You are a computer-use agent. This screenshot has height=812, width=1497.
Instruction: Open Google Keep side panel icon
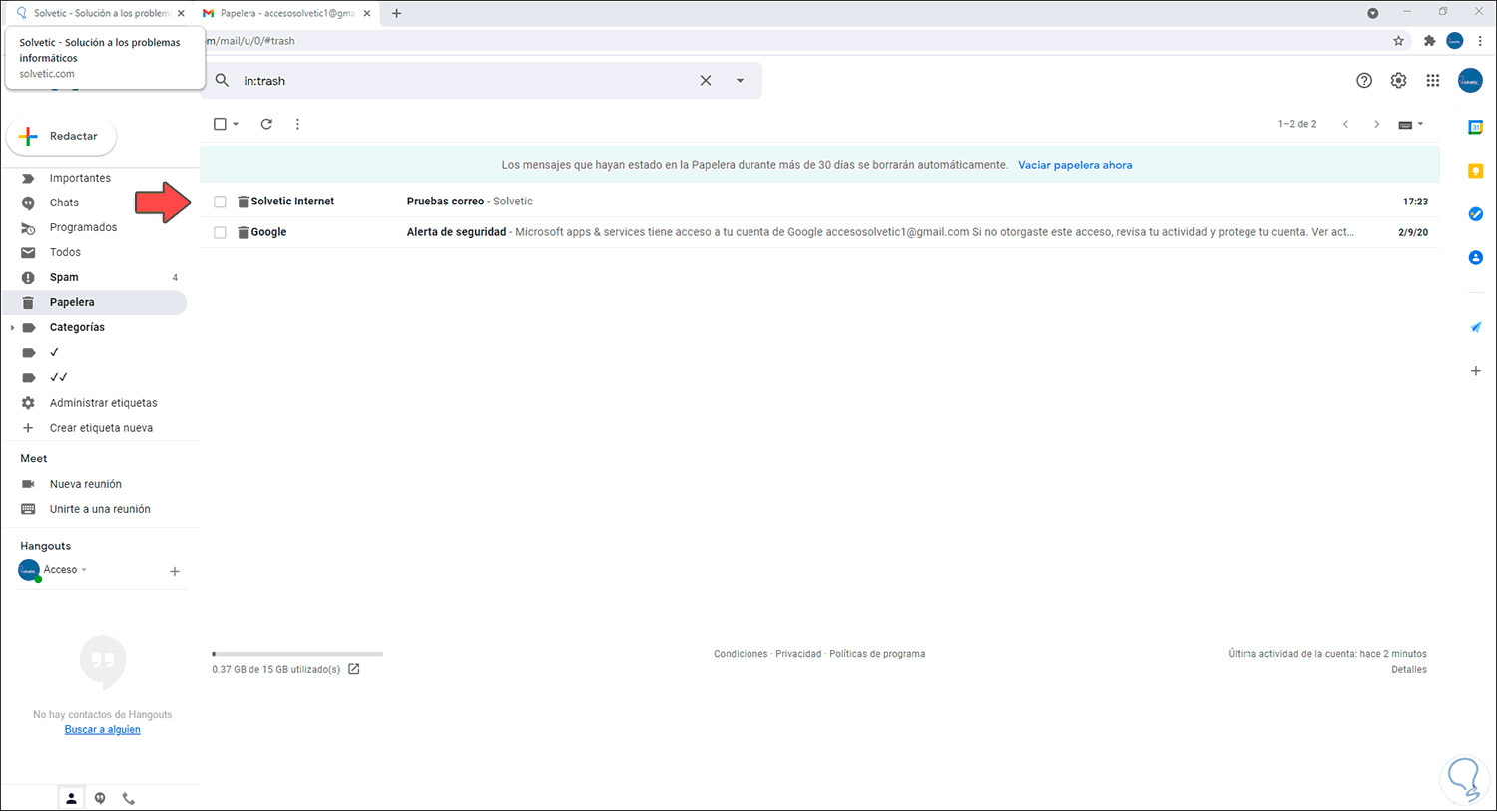coord(1476,171)
